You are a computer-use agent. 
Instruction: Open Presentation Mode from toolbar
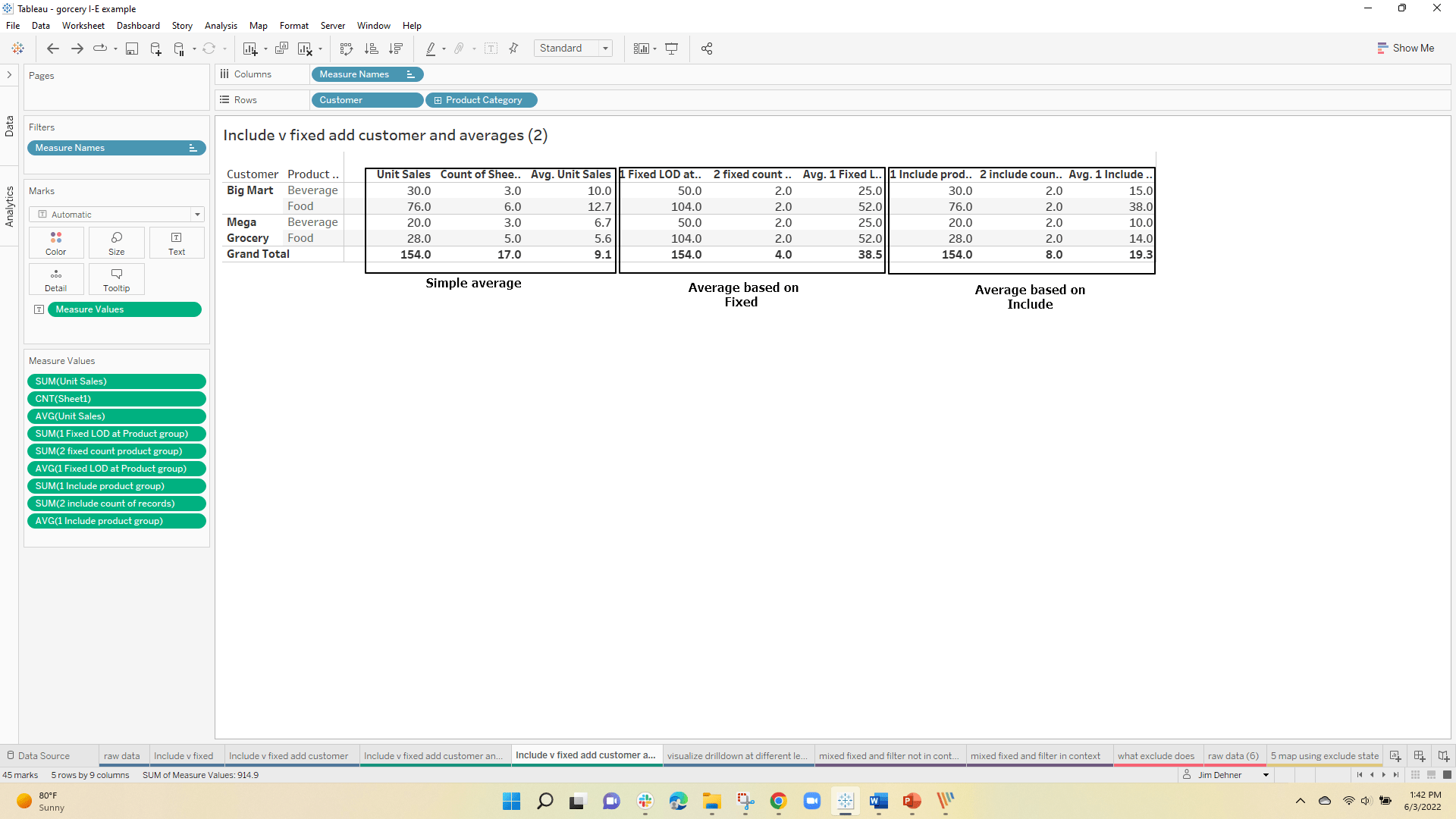671,49
